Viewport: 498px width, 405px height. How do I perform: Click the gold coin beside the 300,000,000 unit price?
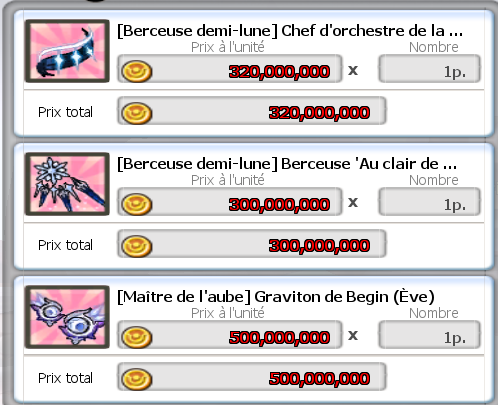coord(137,204)
